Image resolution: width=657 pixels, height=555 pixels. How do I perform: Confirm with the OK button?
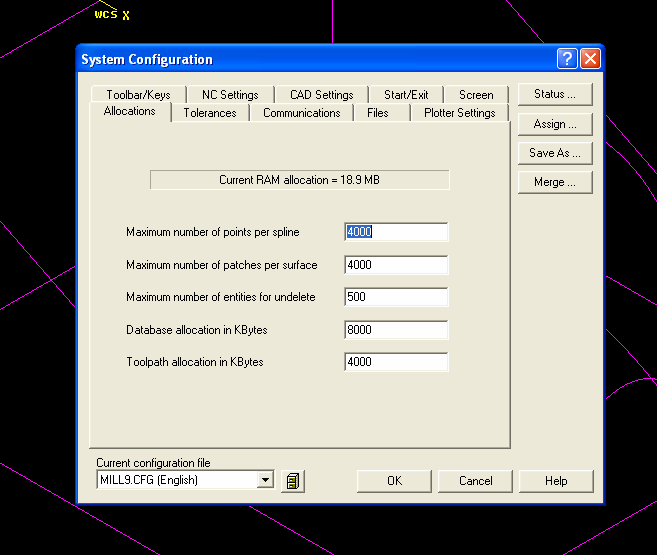pyautogui.click(x=394, y=481)
